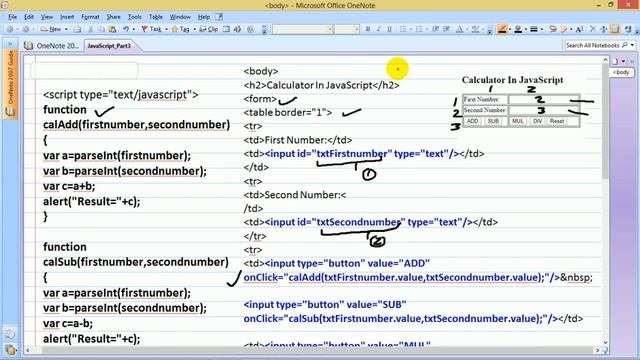Click the Delete X icon

tap(593, 29)
